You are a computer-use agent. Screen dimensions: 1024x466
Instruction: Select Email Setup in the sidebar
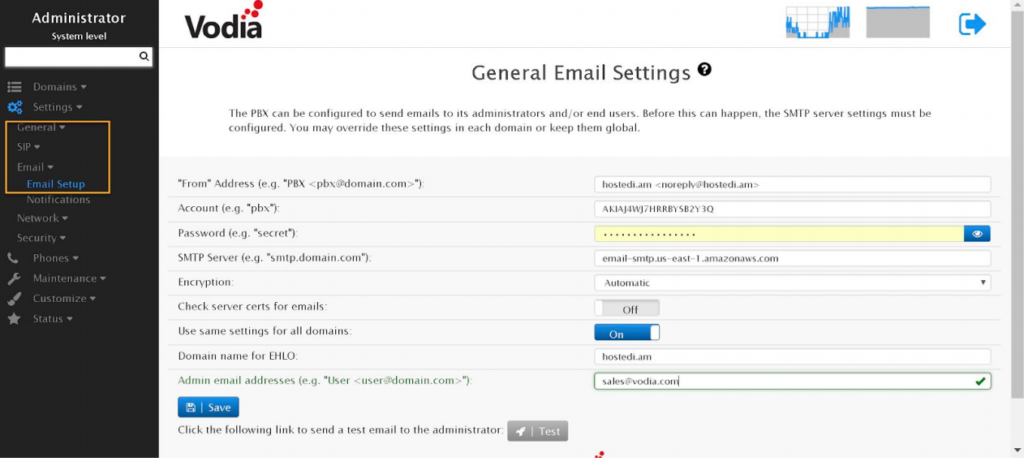click(56, 184)
